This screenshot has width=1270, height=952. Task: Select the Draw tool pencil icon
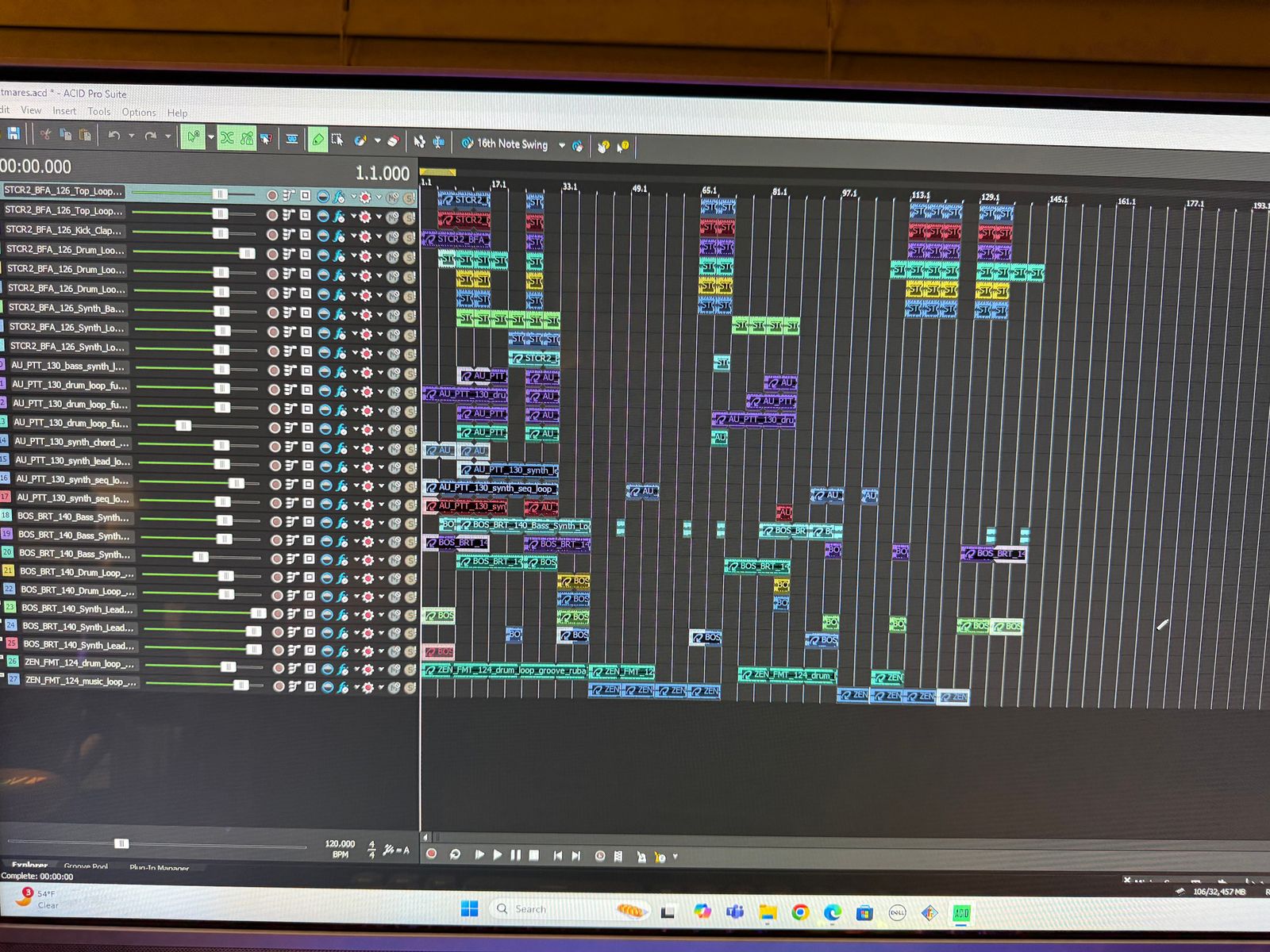[317, 140]
